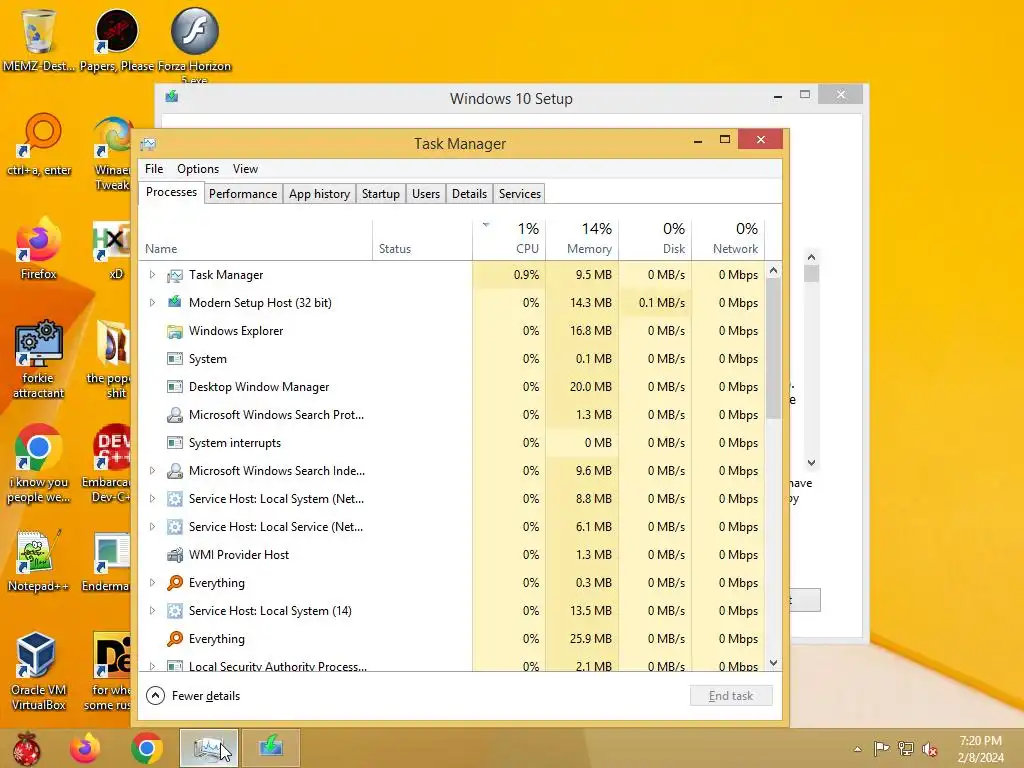Switch to the Users tab
Screen dimensions: 1024x768
426,194
